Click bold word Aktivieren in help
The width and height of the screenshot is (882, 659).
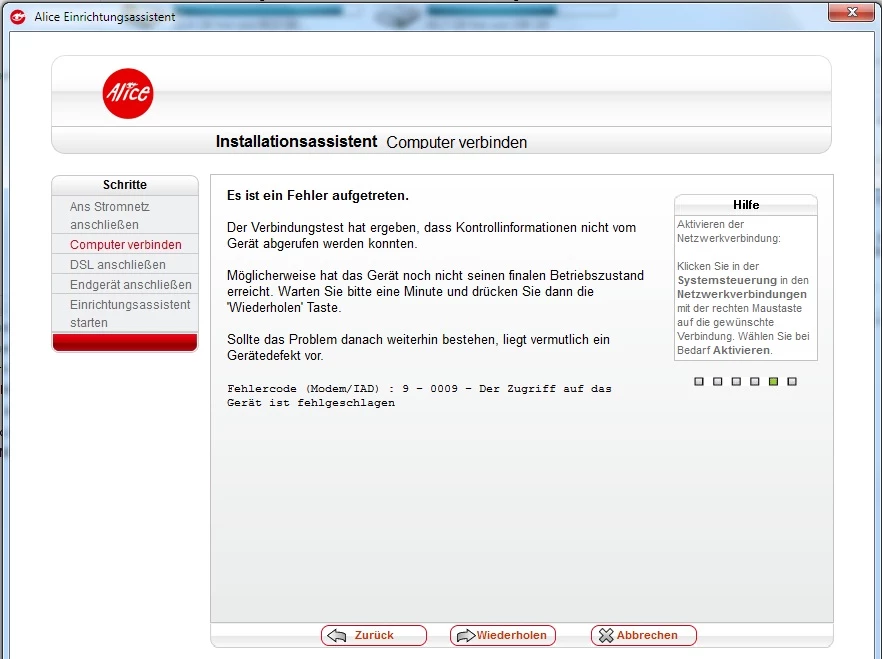[x=741, y=350]
